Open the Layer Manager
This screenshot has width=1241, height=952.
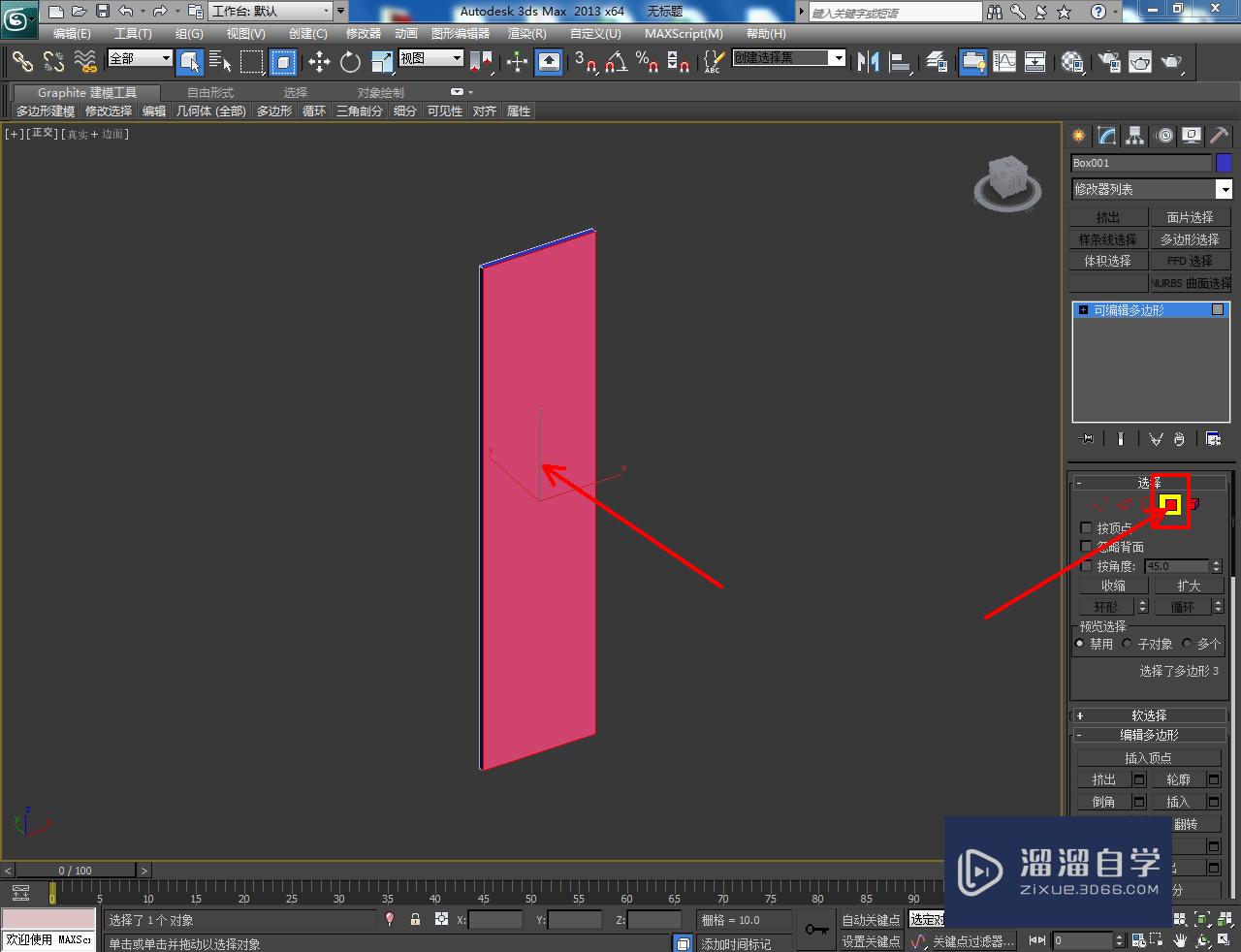(937, 62)
